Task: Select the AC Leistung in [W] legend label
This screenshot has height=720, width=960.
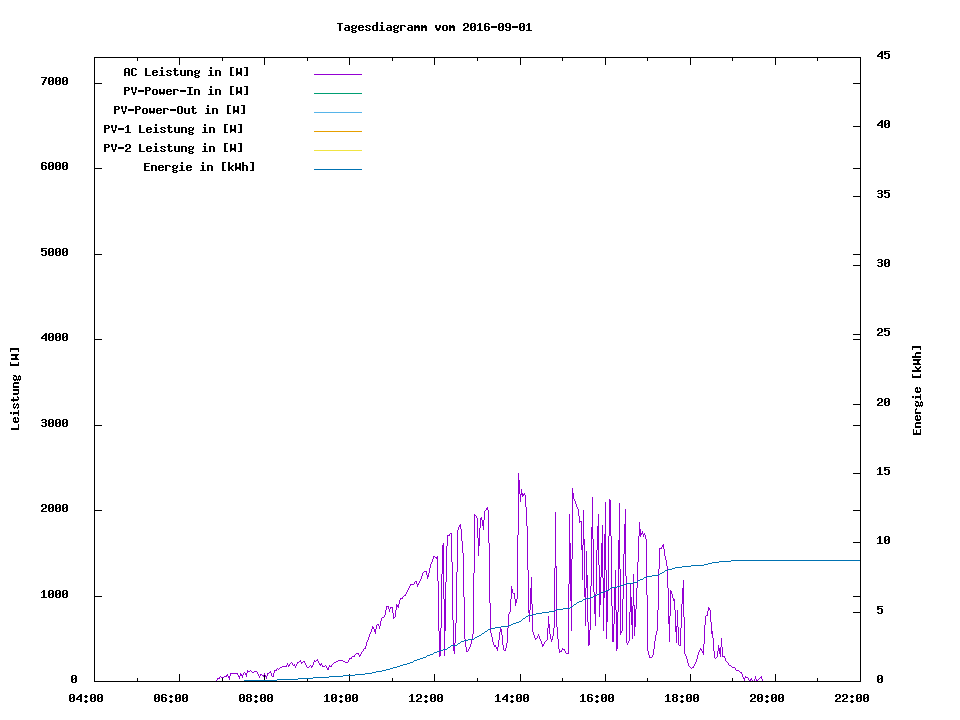Action: coord(186,72)
